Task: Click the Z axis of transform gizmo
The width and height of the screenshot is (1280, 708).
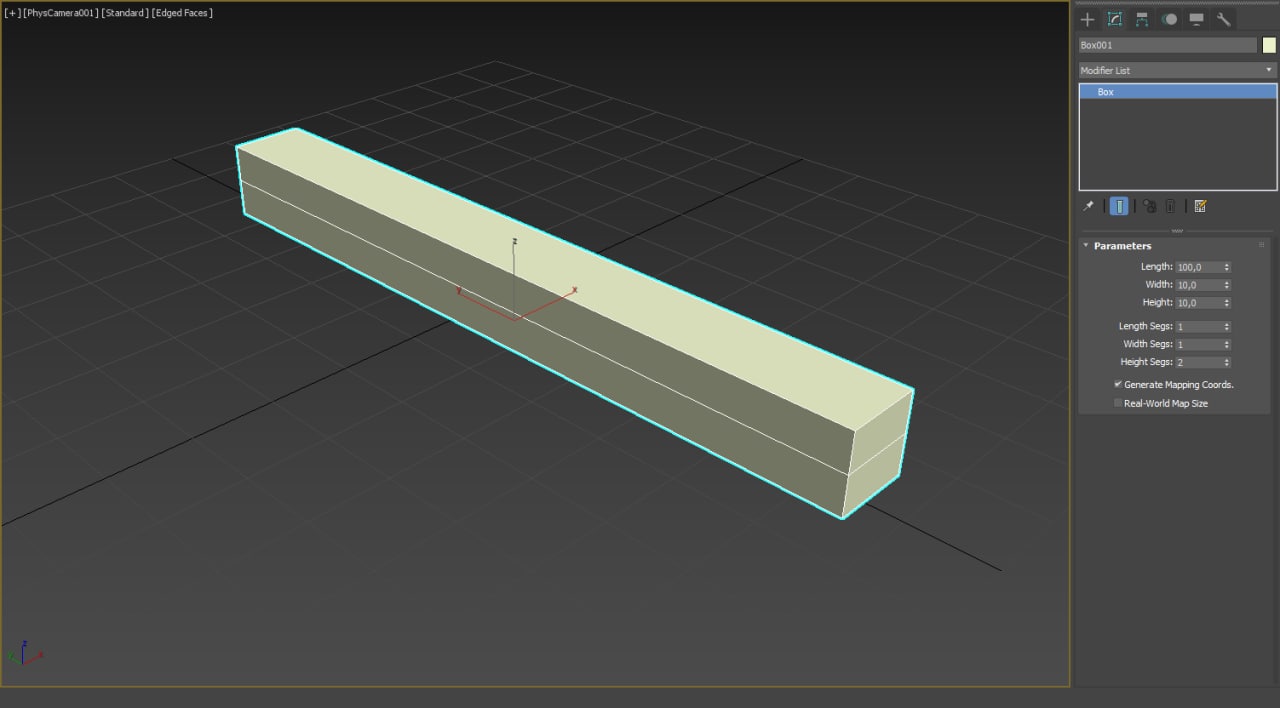Action: [514, 278]
